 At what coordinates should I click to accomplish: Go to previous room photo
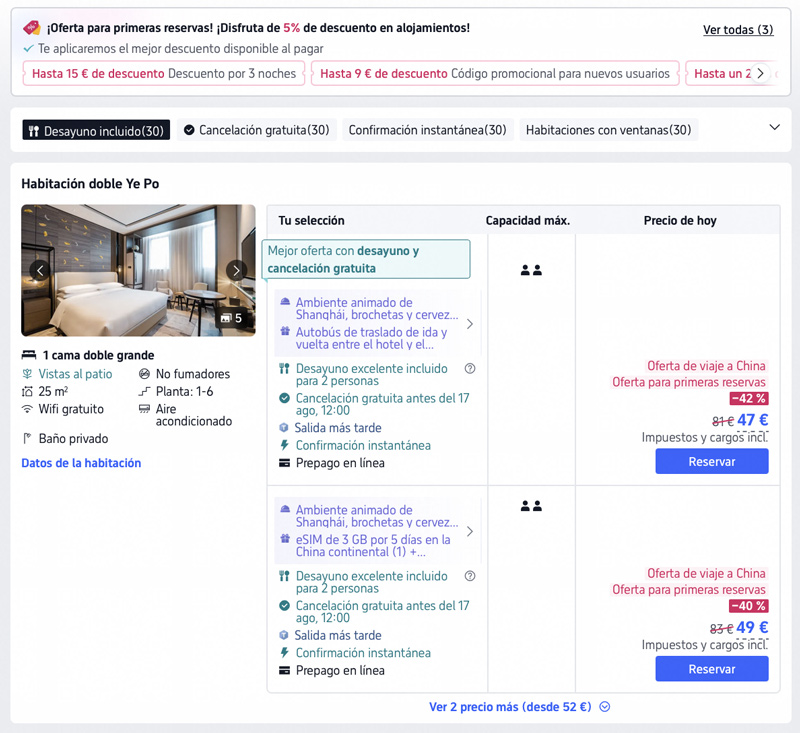pos(40,270)
